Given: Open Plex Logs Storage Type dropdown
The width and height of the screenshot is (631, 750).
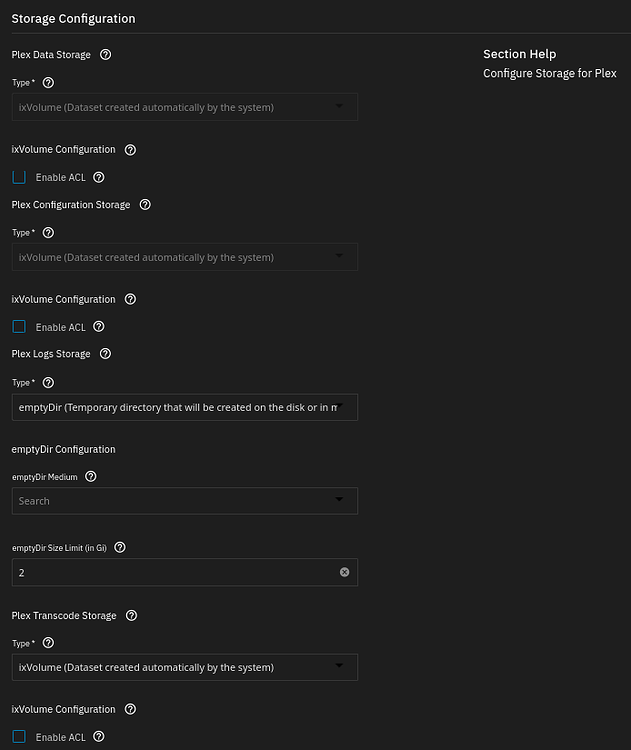Looking at the screenshot, I should pos(185,407).
